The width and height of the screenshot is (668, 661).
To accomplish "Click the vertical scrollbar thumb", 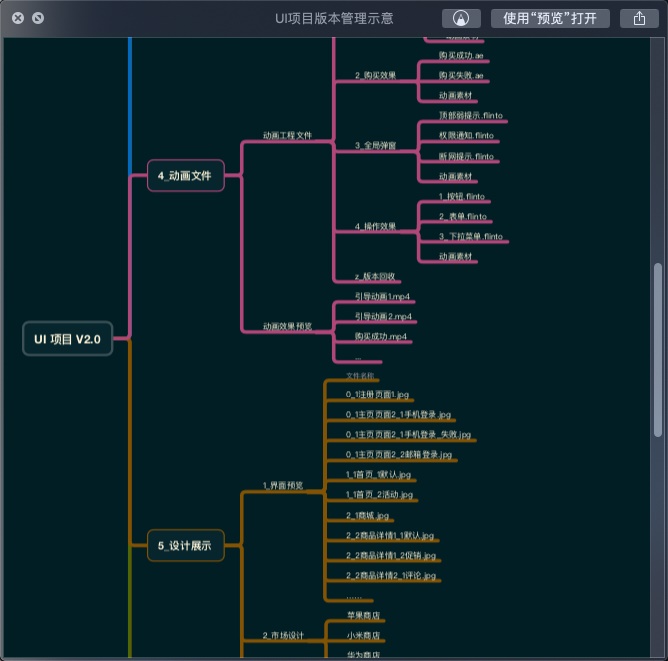I will point(657,349).
